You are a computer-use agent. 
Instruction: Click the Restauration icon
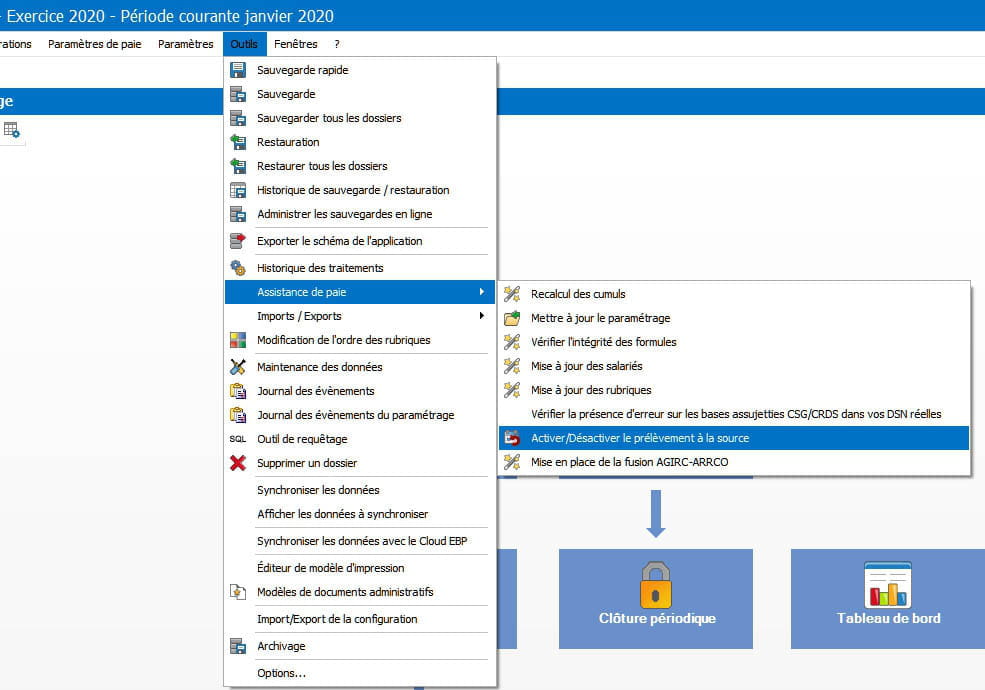(238, 142)
